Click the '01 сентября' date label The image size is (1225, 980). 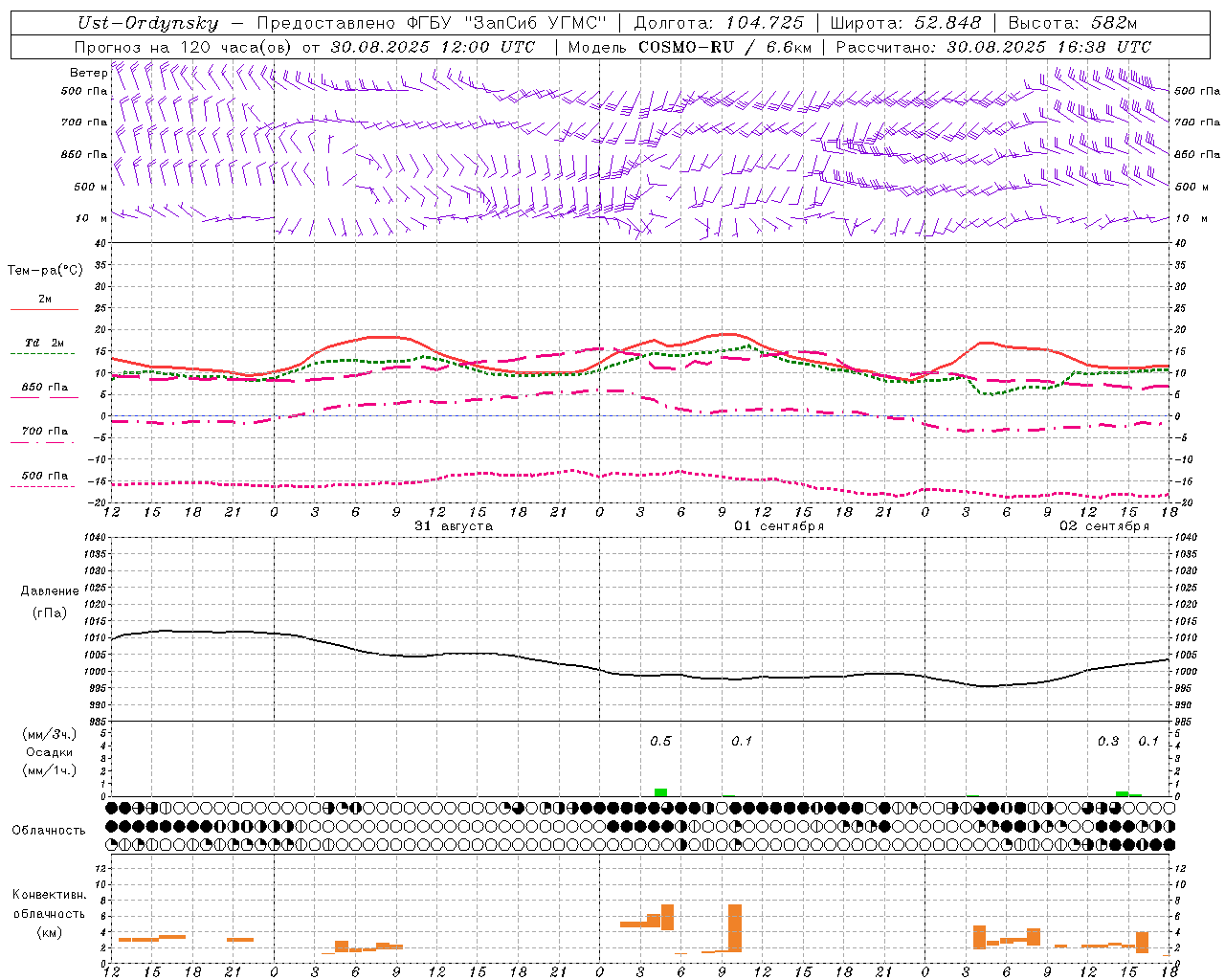pyautogui.click(x=779, y=526)
